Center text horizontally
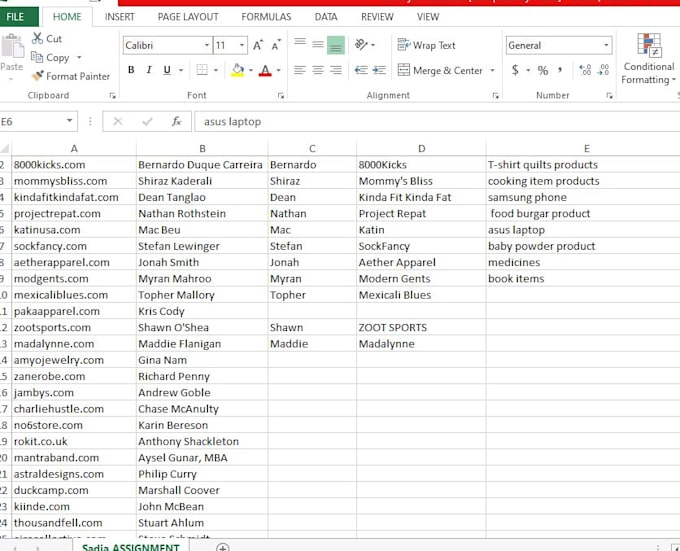 [x=318, y=70]
